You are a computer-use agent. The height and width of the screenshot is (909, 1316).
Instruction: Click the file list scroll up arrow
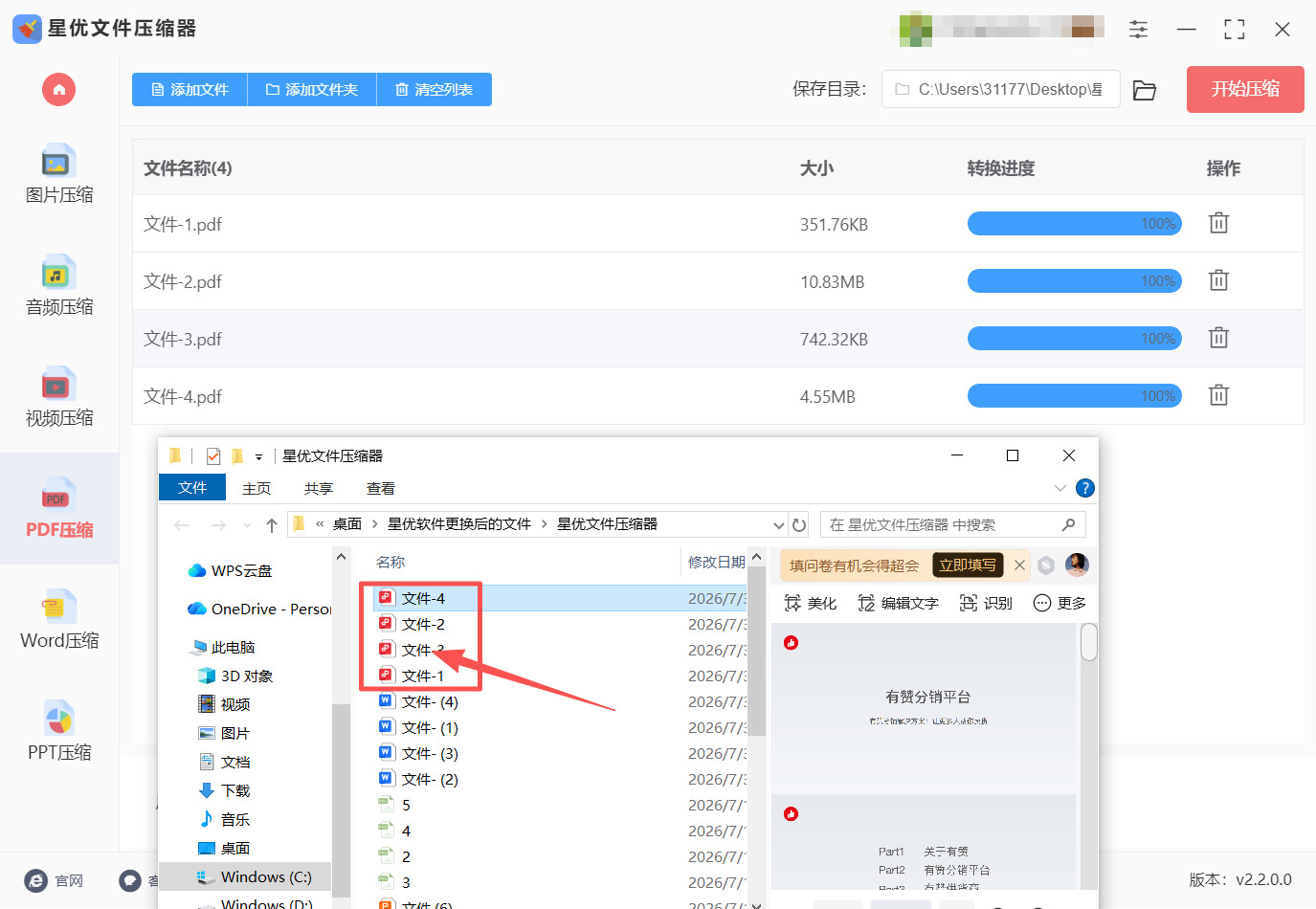point(756,557)
